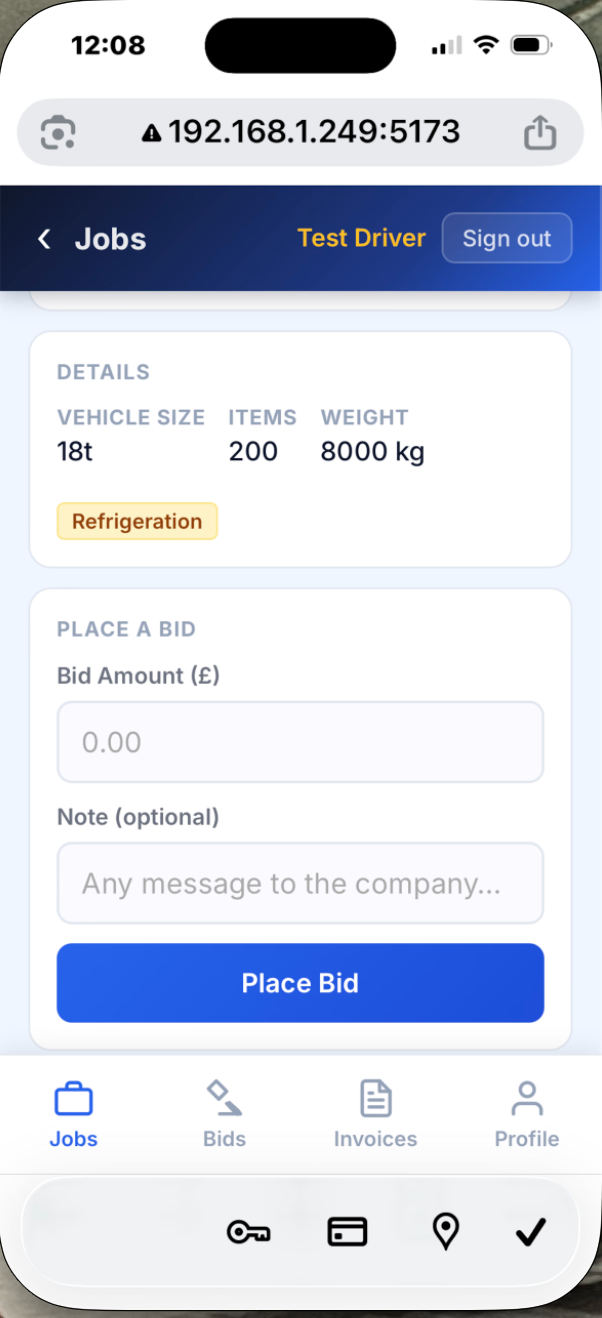Tap the location pin icon
The image size is (602, 1318).
coord(445,1232)
